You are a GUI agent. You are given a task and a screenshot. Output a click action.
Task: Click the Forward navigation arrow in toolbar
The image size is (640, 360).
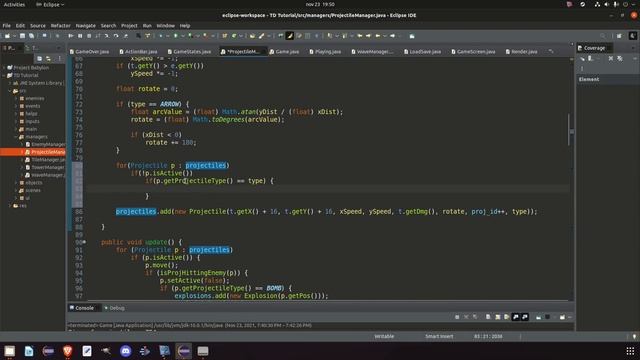[393, 36]
